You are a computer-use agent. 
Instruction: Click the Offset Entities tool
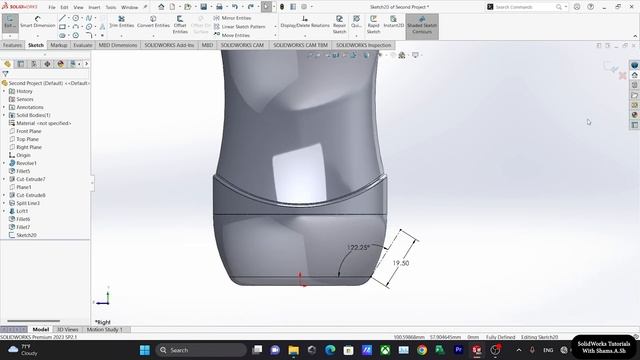pos(180,25)
